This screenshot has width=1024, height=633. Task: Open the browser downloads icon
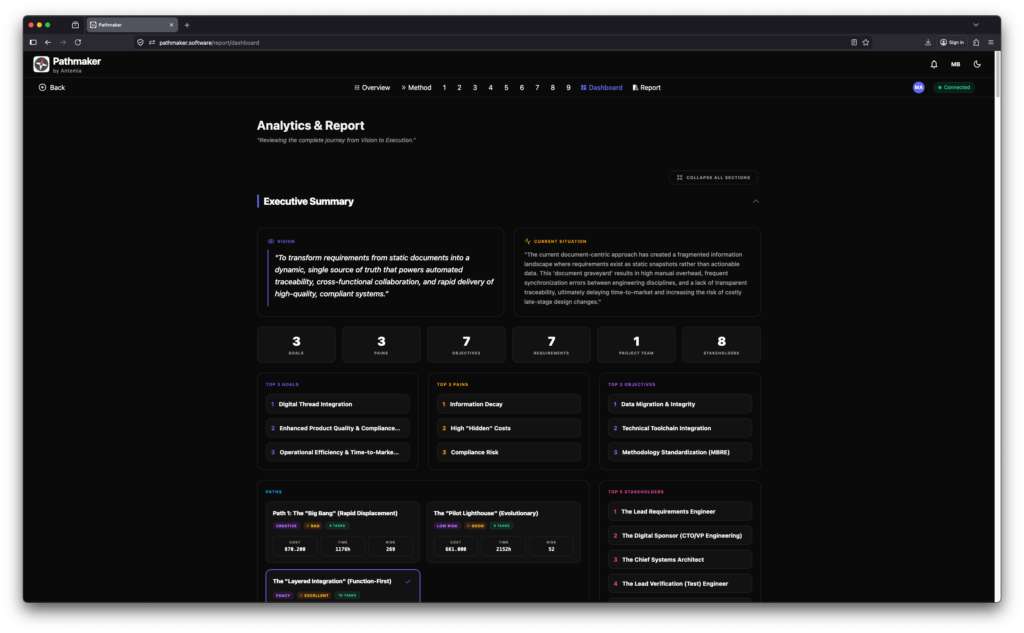[x=928, y=42]
